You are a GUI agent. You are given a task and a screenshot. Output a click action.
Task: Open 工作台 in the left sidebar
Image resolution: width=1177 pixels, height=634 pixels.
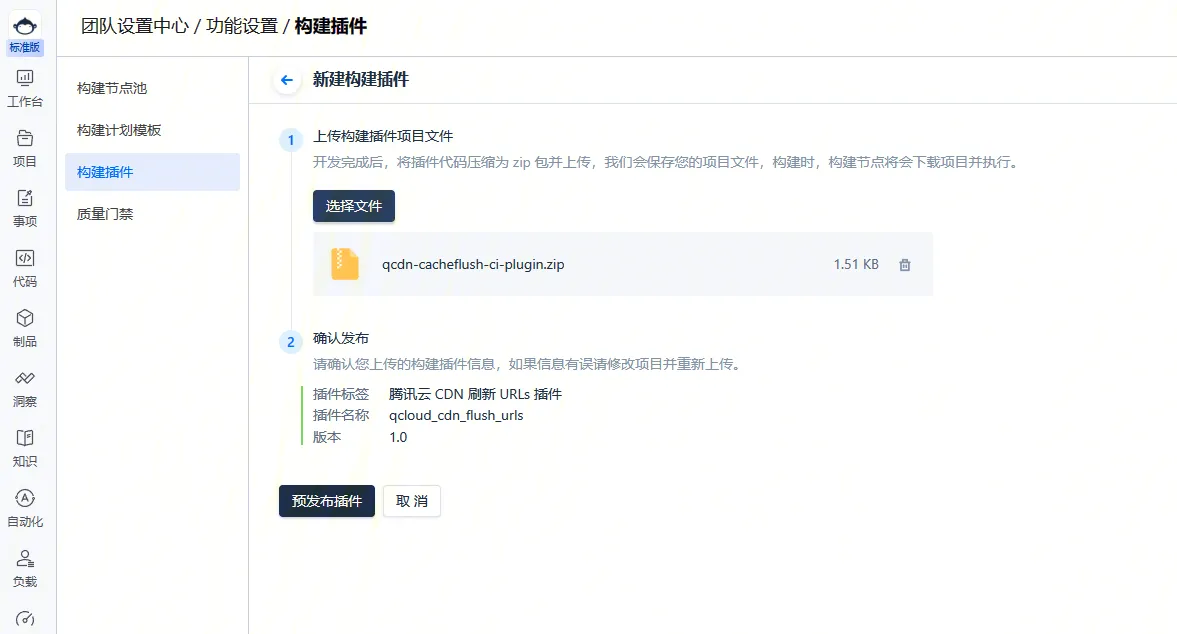[x=25, y=88]
